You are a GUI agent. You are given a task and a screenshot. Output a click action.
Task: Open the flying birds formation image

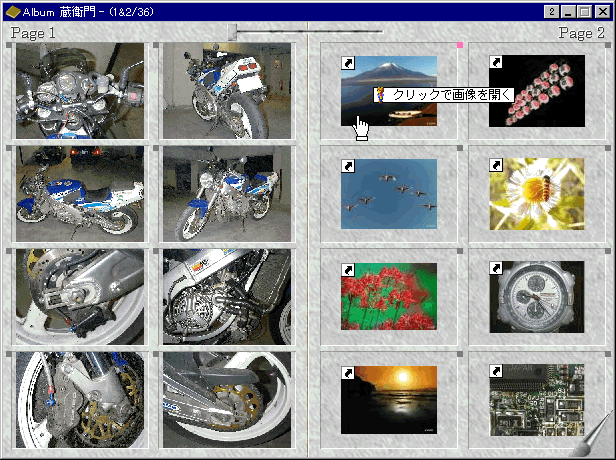click(389, 194)
